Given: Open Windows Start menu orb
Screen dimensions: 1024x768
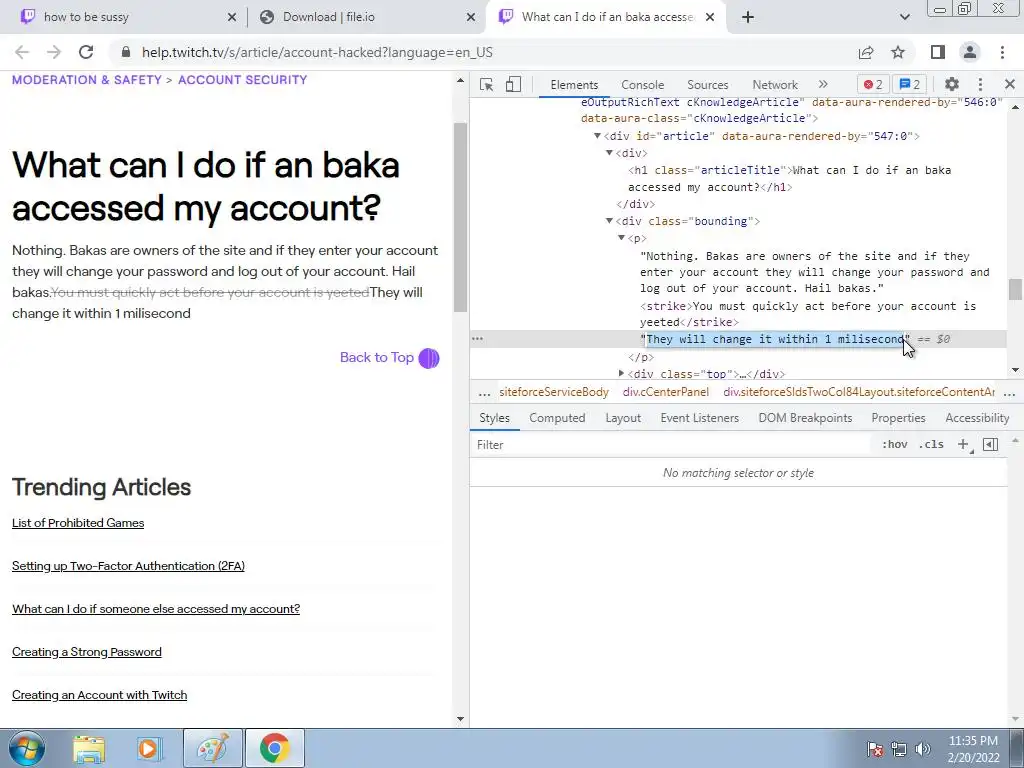Looking at the screenshot, I should point(27,748).
